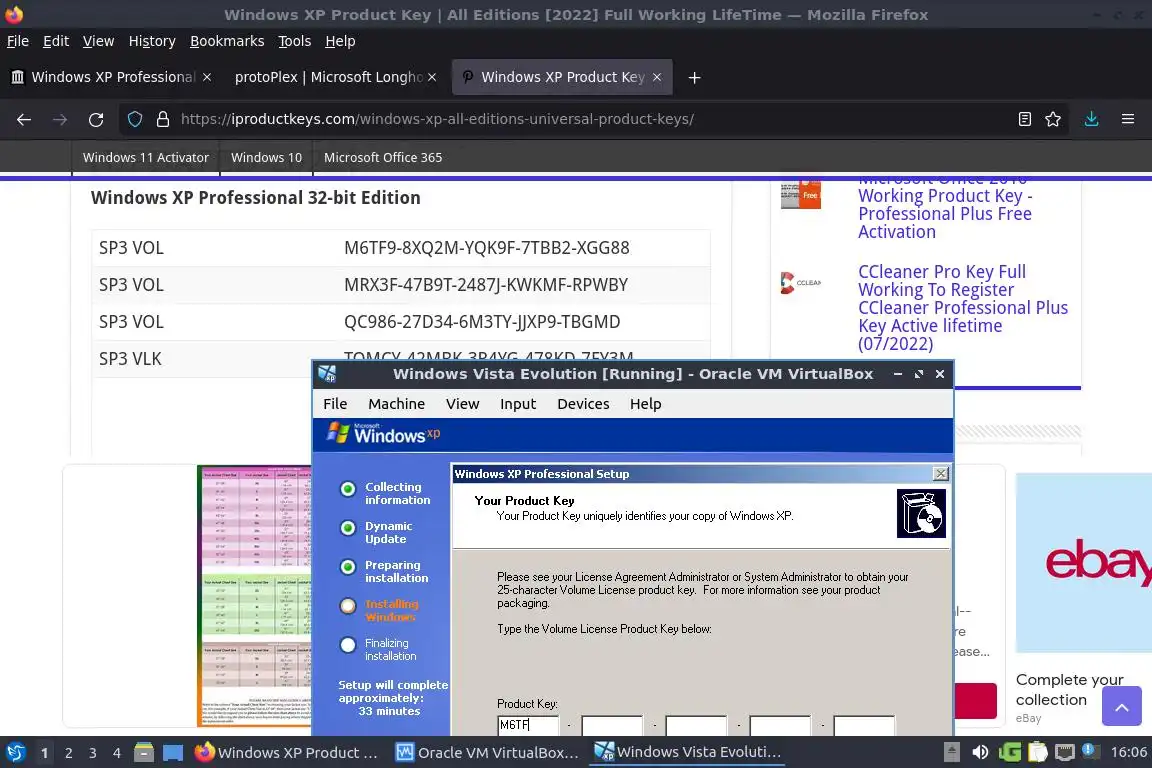Go back using Firefox back arrow
1152x768 pixels.
(x=24, y=119)
